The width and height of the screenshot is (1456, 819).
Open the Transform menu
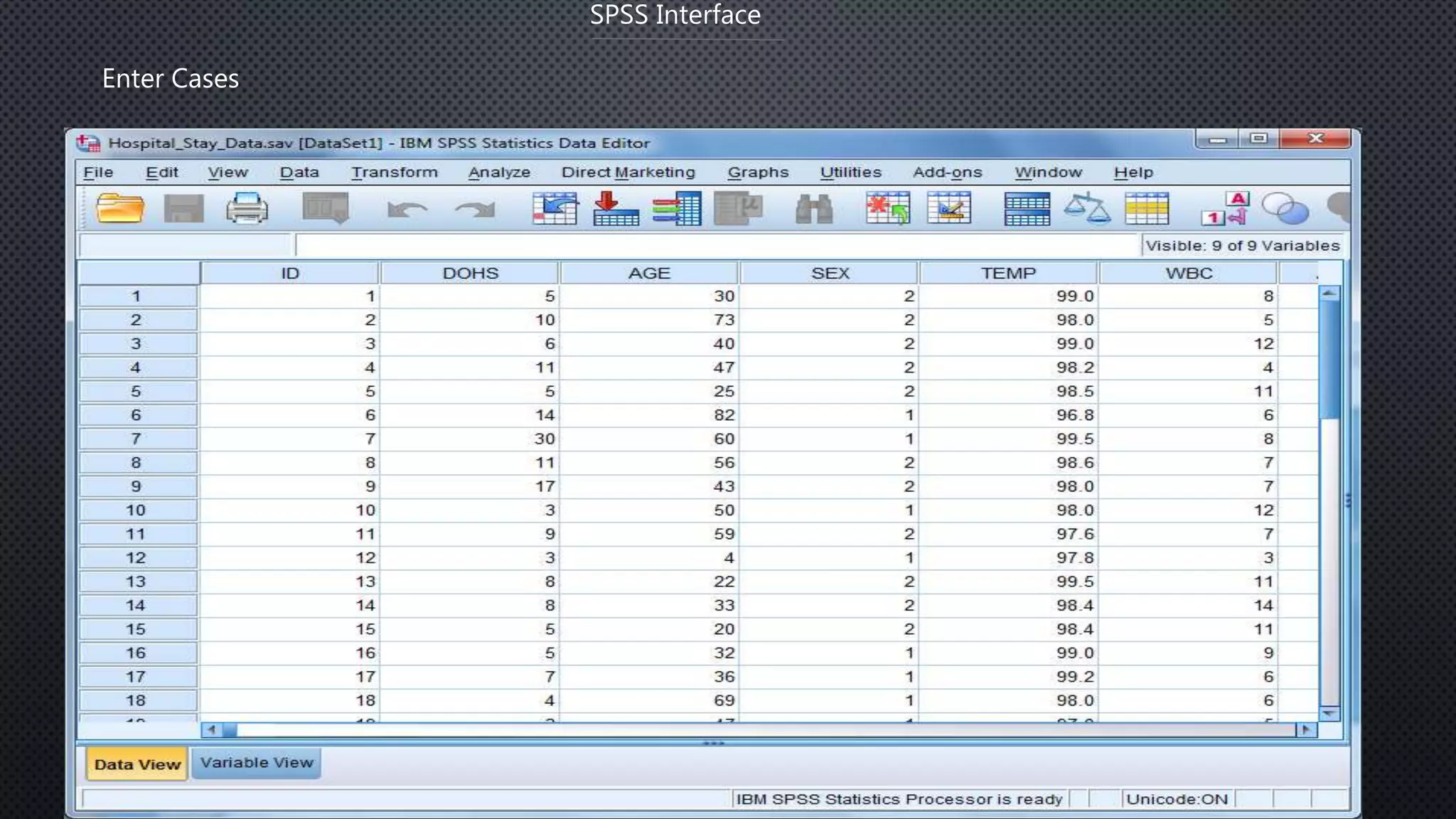[x=395, y=172]
